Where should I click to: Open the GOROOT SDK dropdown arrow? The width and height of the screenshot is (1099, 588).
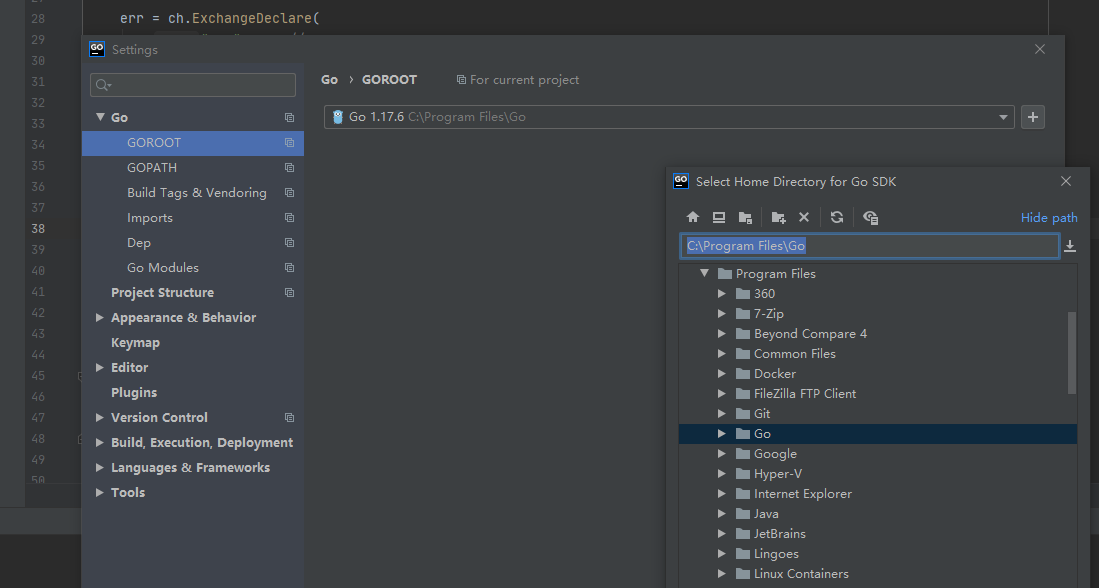[1003, 118]
